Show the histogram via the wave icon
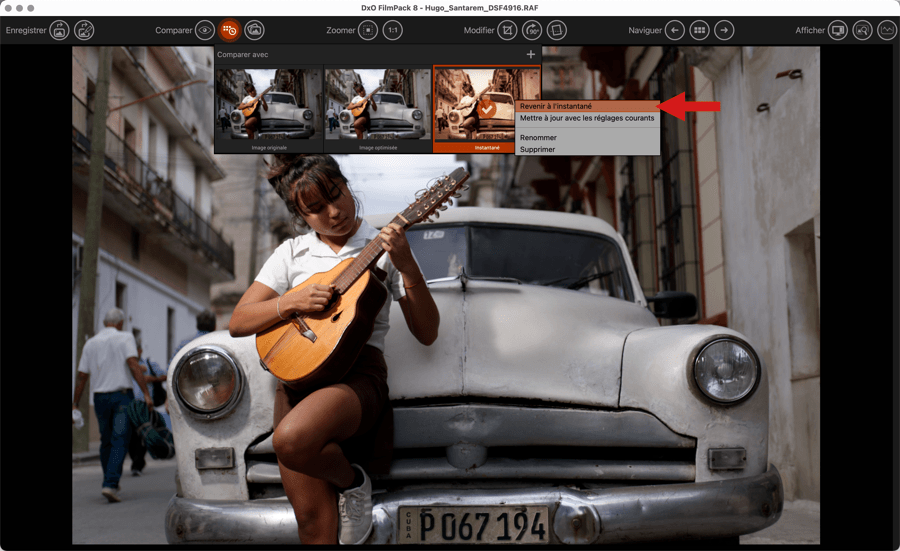Viewport: 900px width, 551px height. pyautogui.click(x=887, y=31)
